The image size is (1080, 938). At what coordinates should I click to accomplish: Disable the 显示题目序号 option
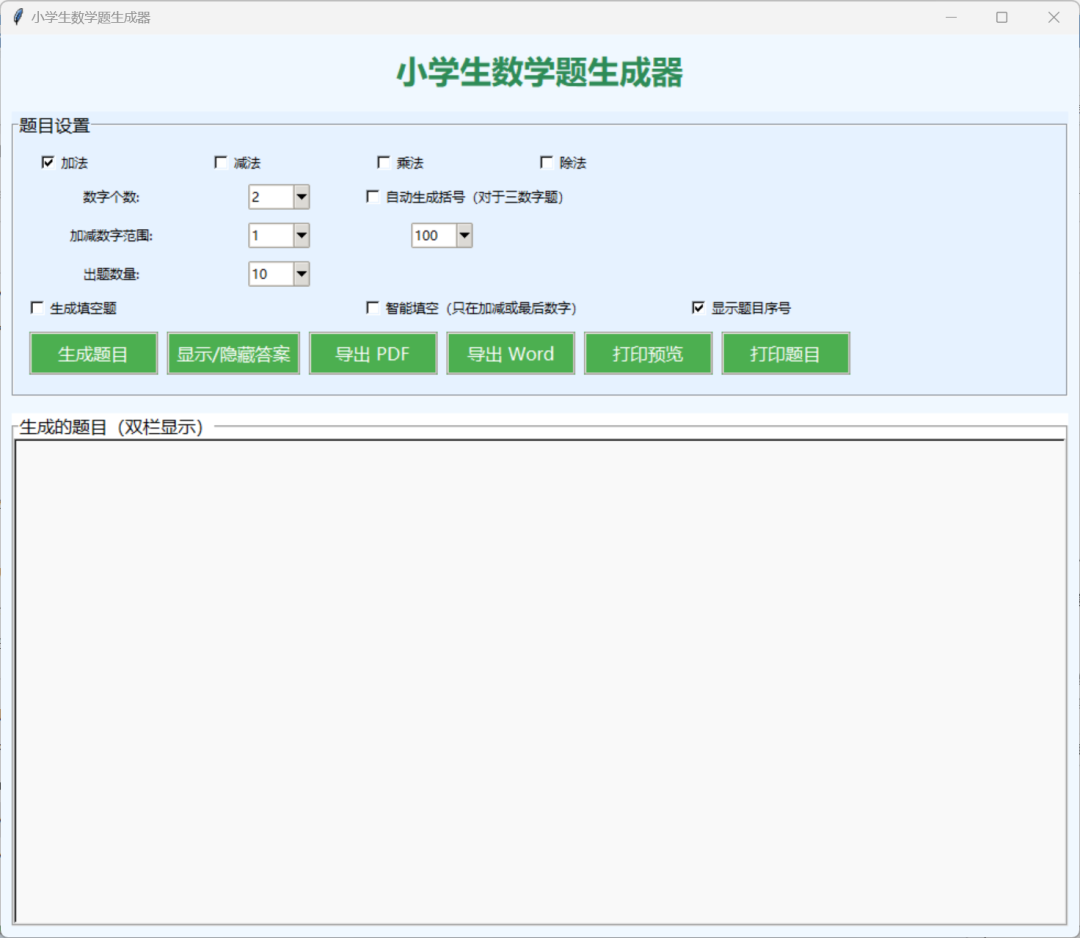click(x=698, y=307)
